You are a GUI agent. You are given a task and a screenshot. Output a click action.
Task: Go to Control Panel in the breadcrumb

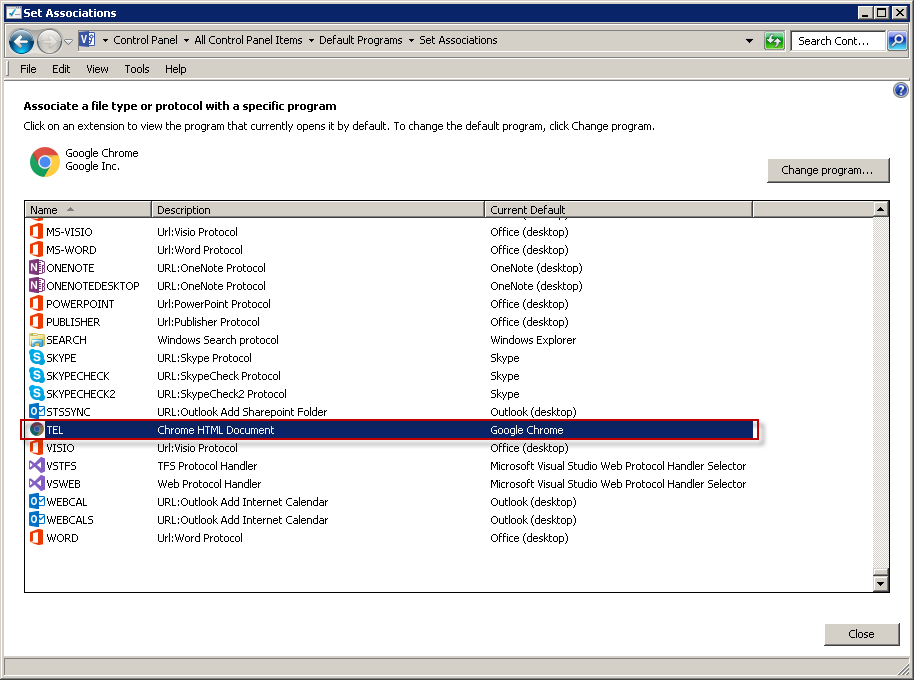click(x=145, y=40)
